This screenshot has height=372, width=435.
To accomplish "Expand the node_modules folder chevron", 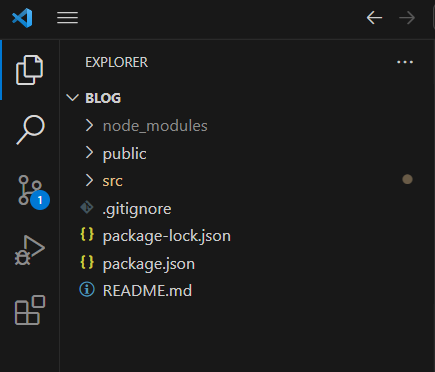I will (x=89, y=126).
